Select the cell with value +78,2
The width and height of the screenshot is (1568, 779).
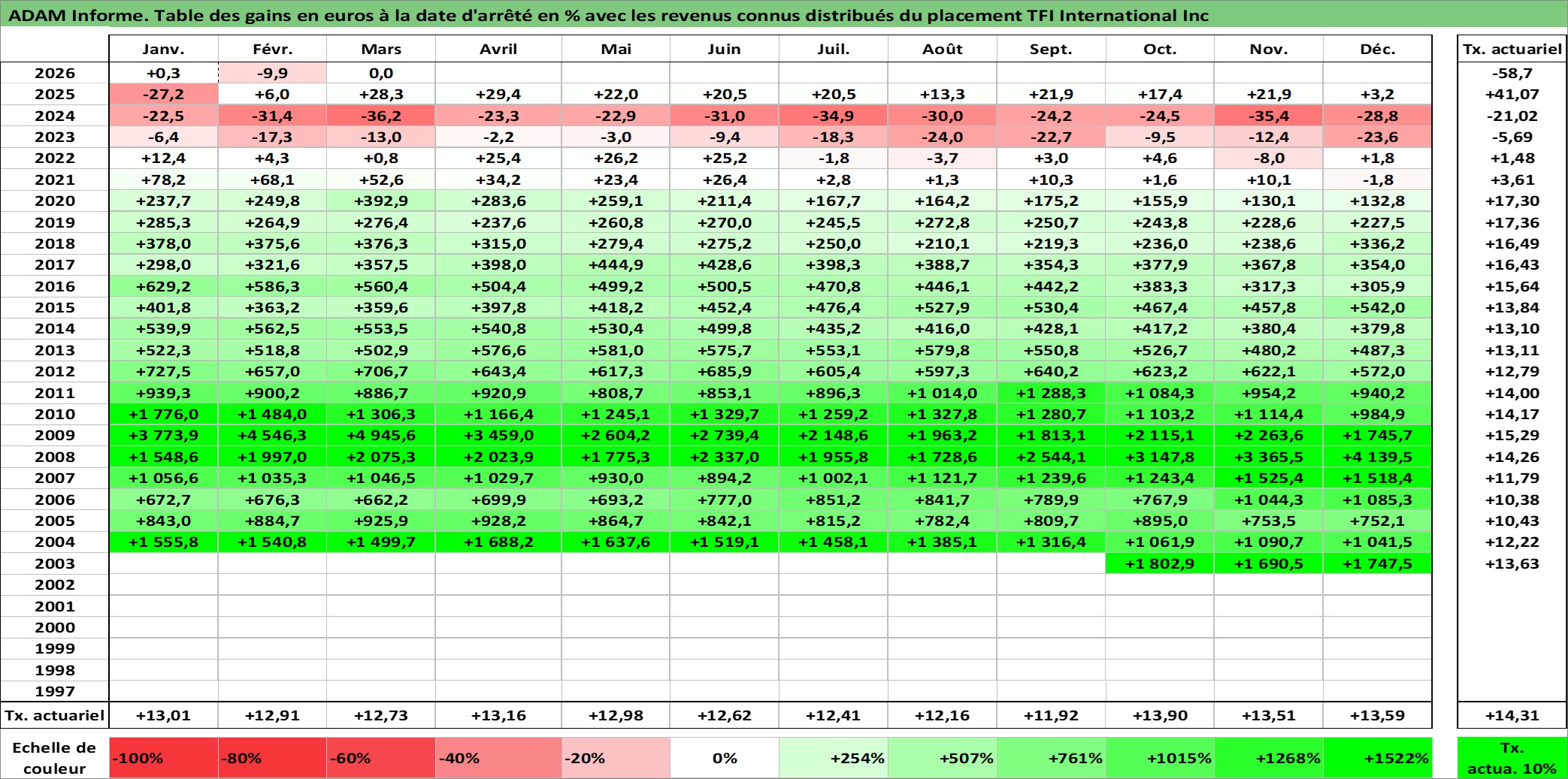[163, 180]
